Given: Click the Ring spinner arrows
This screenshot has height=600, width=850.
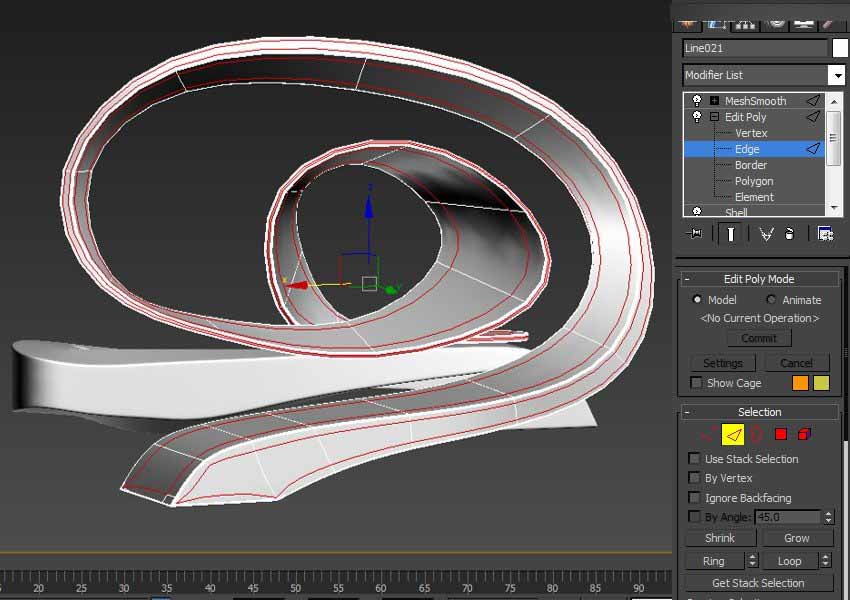Looking at the screenshot, I should point(752,560).
